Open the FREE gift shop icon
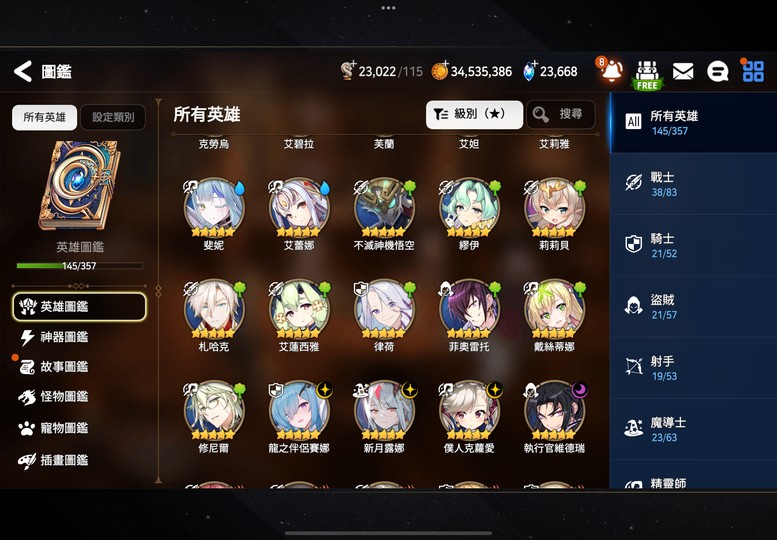777x540 pixels. click(x=647, y=74)
